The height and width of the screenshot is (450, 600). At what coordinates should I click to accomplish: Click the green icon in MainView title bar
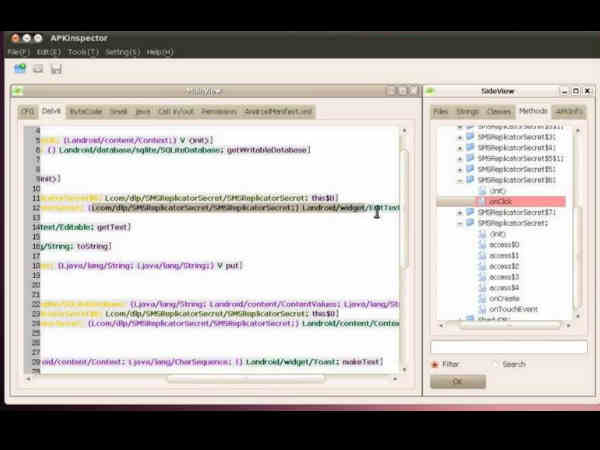click(18, 91)
